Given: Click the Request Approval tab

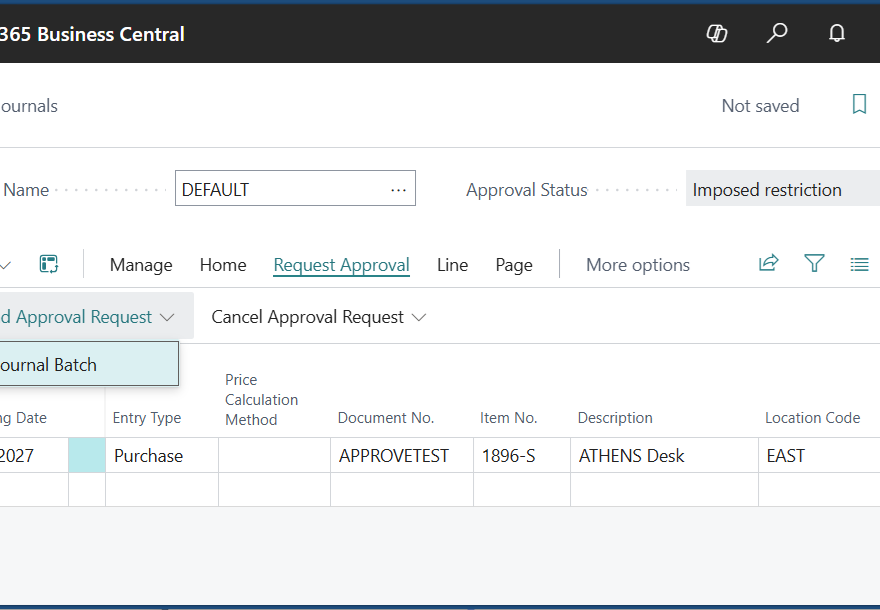Looking at the screenshot, I should pyautogui.click(x=341, y=265).
